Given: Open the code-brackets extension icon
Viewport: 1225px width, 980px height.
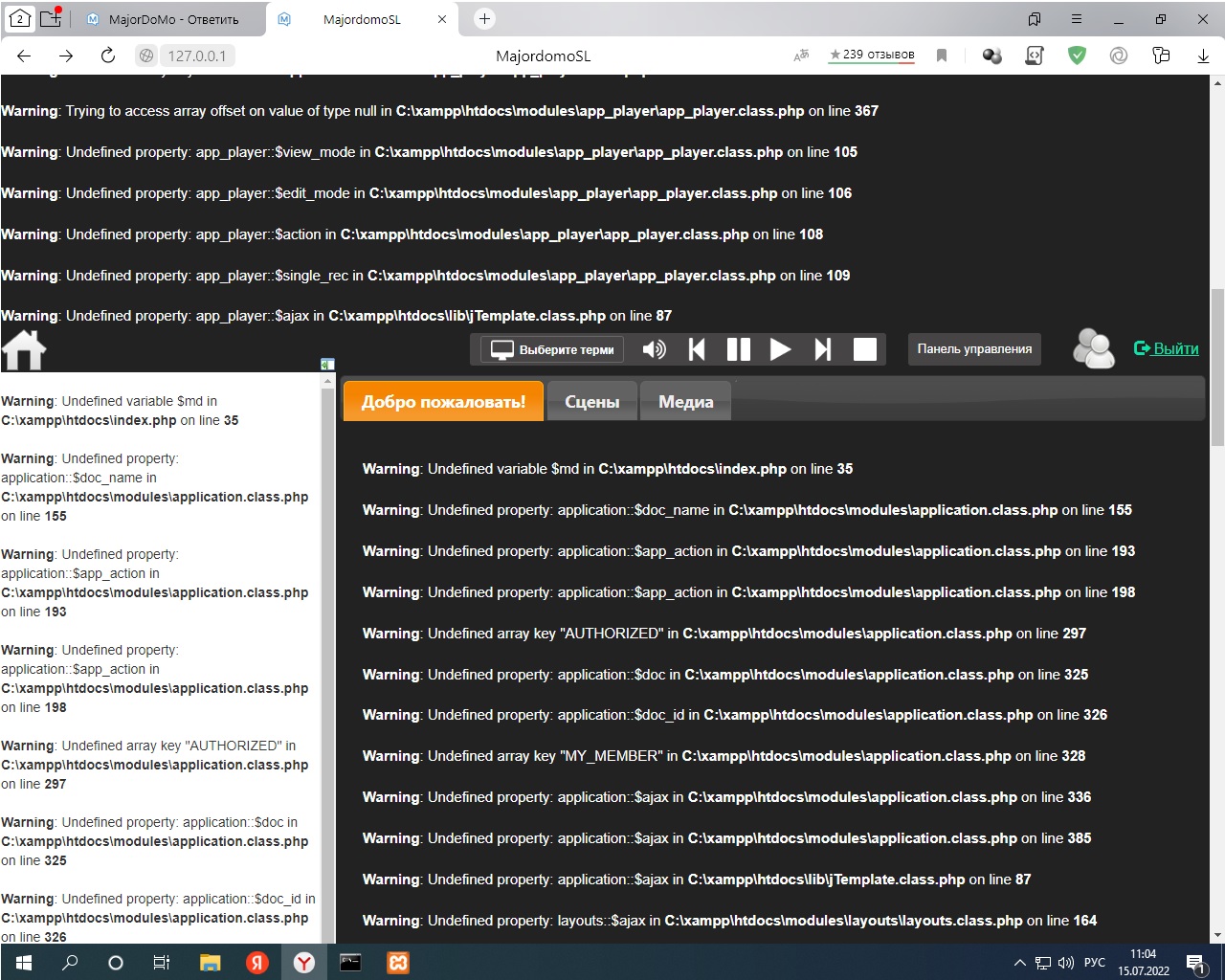Looking at the screenshot, I should pos(1035,56).
